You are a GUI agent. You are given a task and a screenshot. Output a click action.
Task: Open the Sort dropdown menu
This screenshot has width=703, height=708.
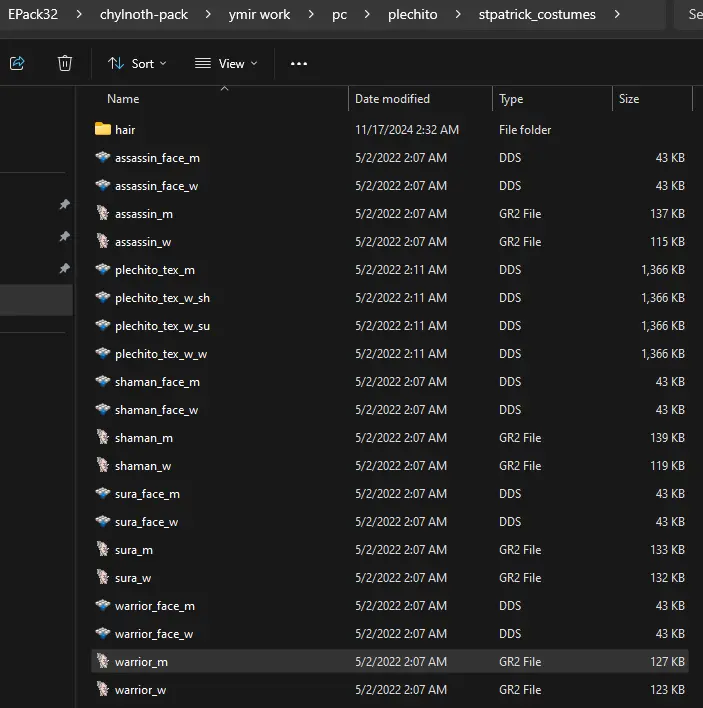click(x=138, y=63)
